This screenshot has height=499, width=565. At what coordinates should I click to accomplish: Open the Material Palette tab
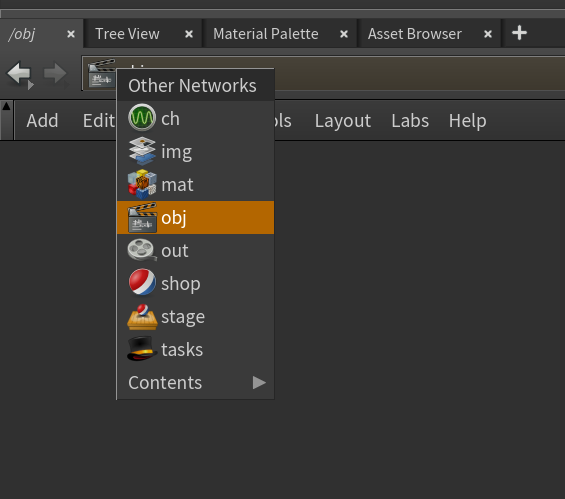[x=266, y=34]
